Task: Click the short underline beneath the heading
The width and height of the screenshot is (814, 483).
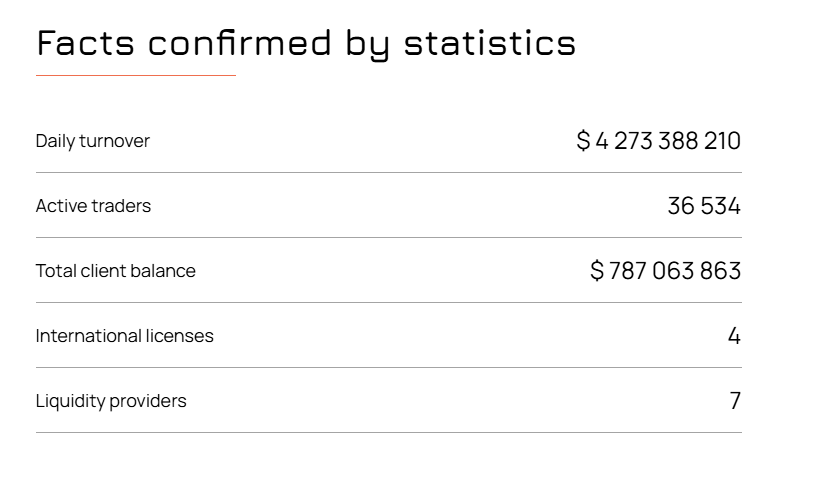Action: 135,75
